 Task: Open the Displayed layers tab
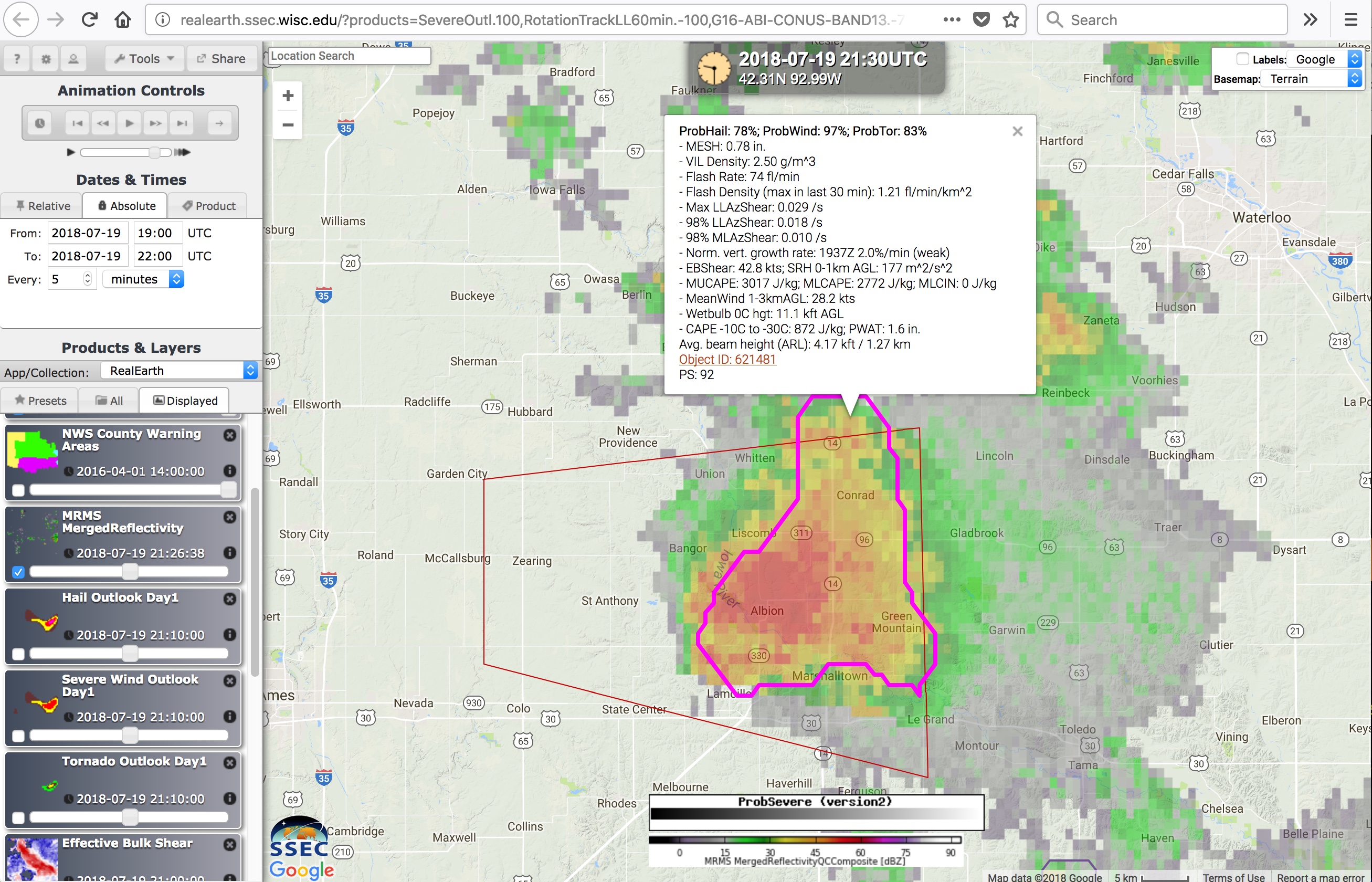tap(184, 401)
